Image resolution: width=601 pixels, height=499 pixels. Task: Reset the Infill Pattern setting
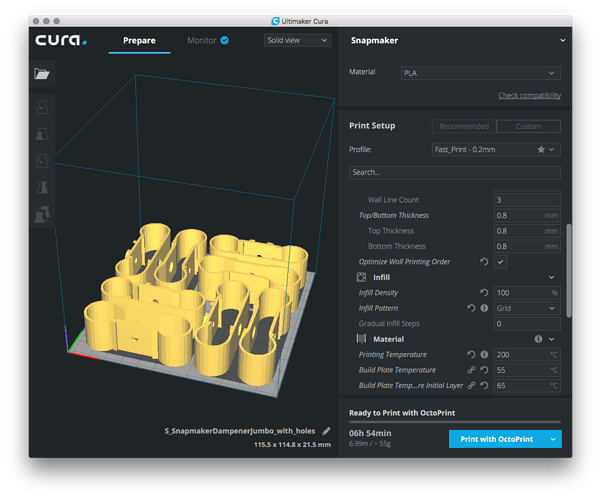point(471,308)
